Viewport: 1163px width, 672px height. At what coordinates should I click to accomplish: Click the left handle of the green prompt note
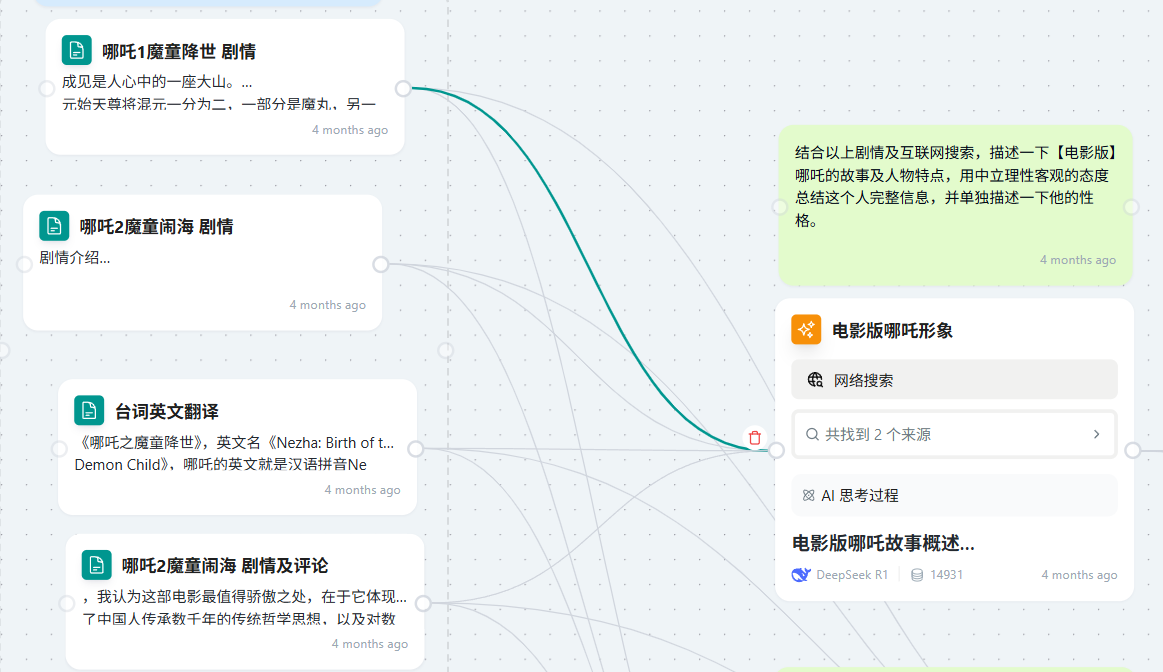point(780,207)
